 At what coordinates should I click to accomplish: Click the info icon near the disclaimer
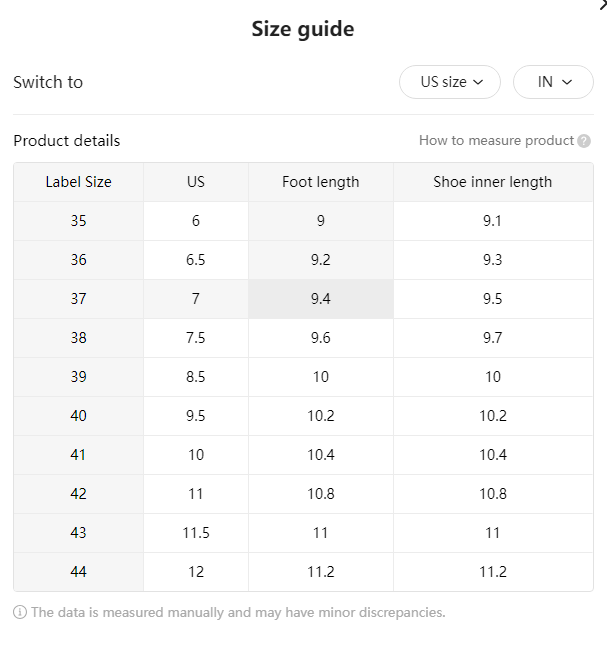(x=20, y=612)
